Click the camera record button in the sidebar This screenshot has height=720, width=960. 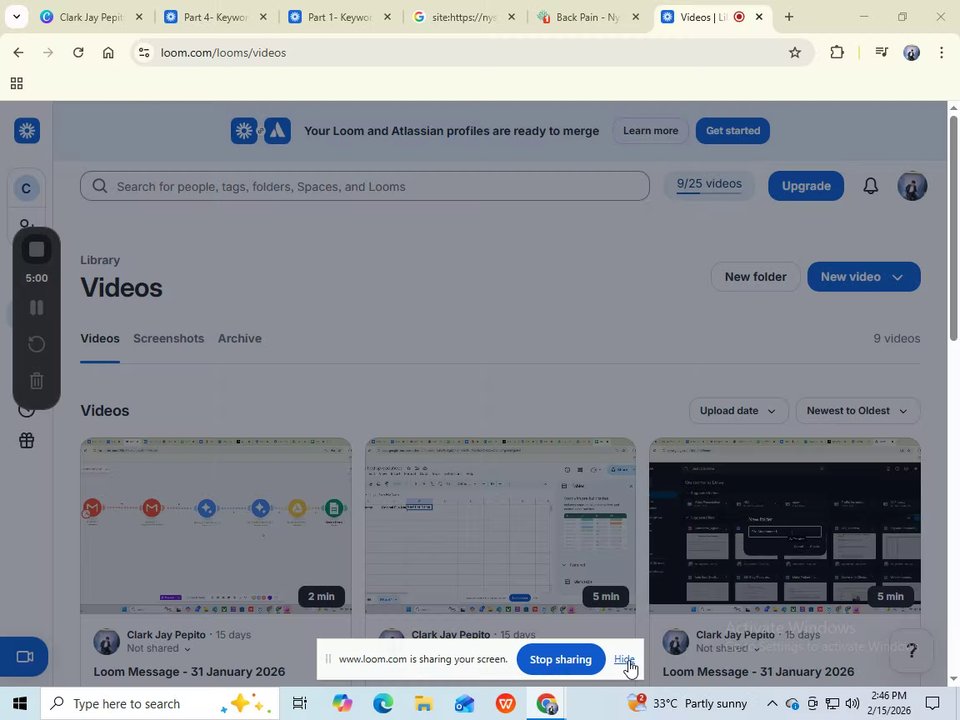pos(24,657)
